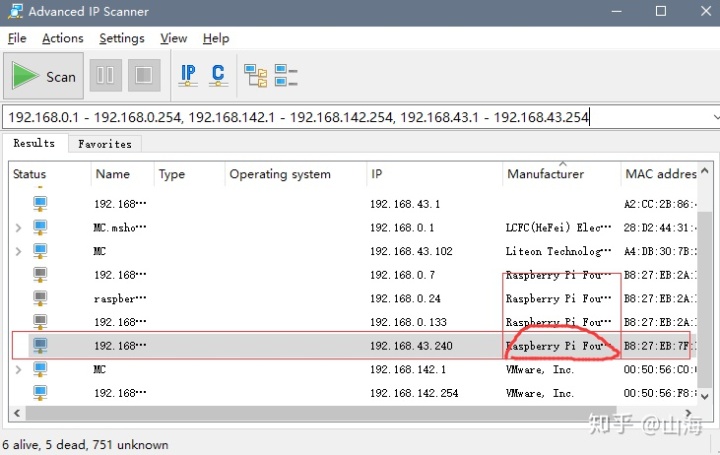Sort by the IP column header
The image size is (720, 455).
click(x=434, y=174)
